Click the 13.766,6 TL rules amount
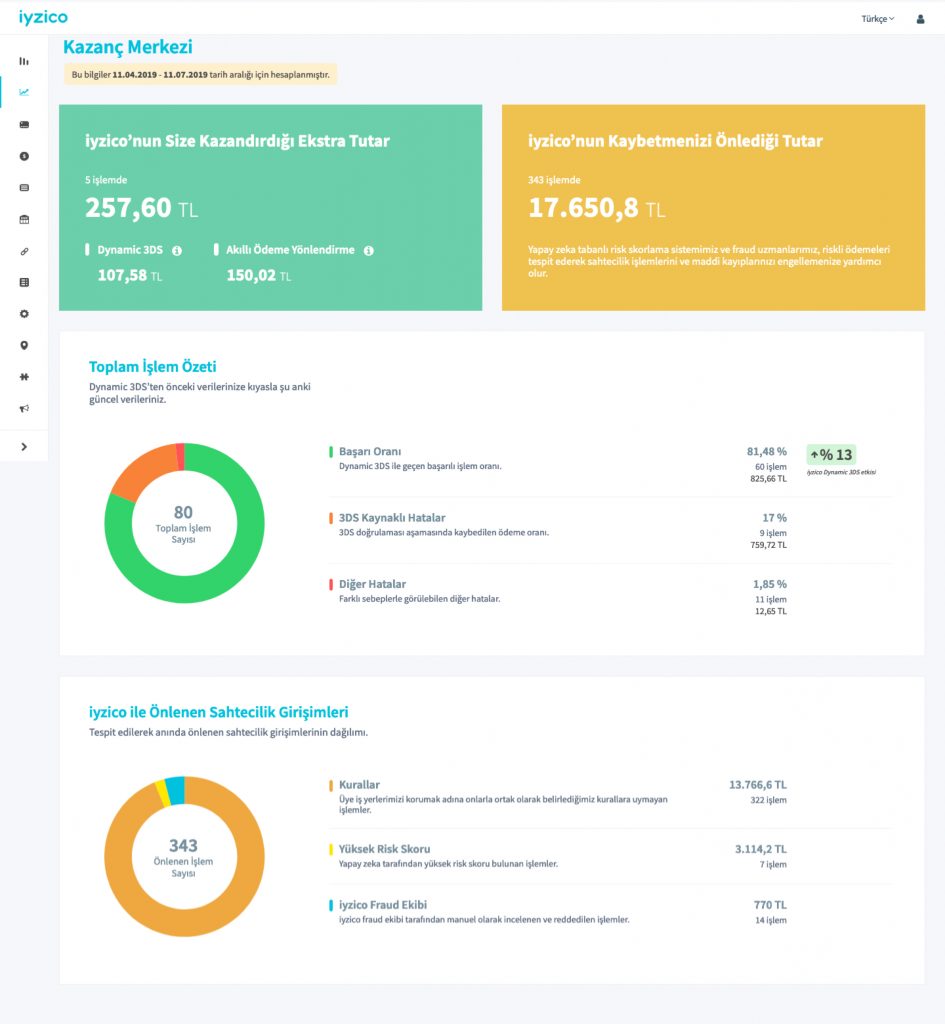 758,784
